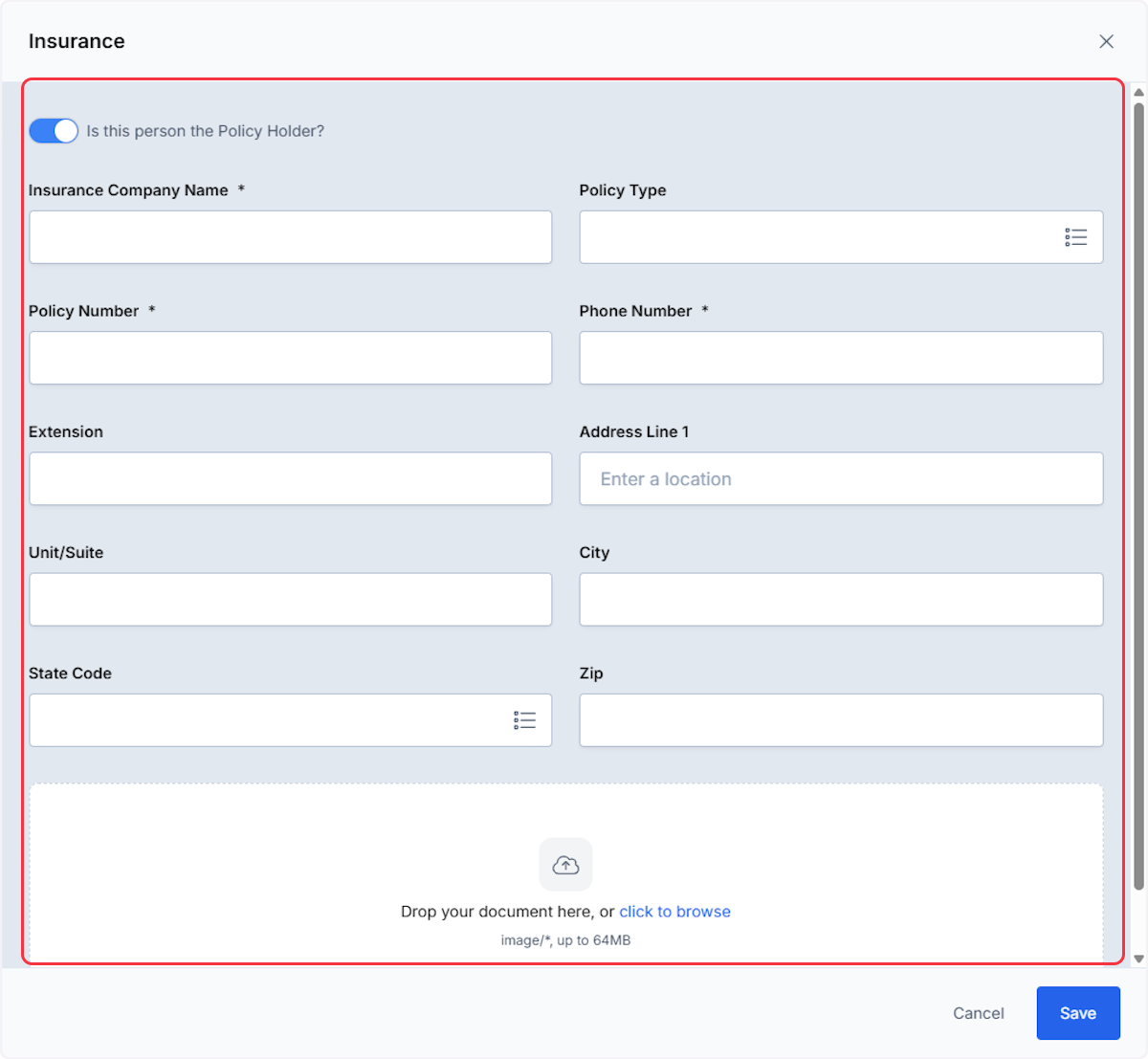Viewport: 1148px width, 1059px height.
Task: Select the Phone Number field
Action: [x=841, y=358]
